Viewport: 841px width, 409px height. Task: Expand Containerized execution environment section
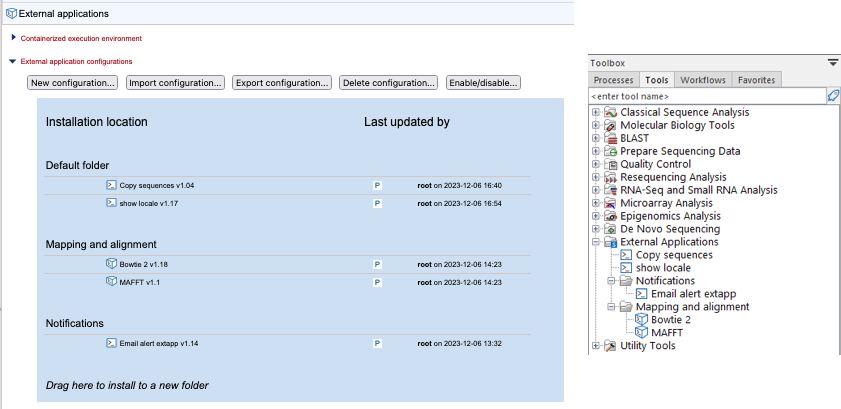click(13, 38)
